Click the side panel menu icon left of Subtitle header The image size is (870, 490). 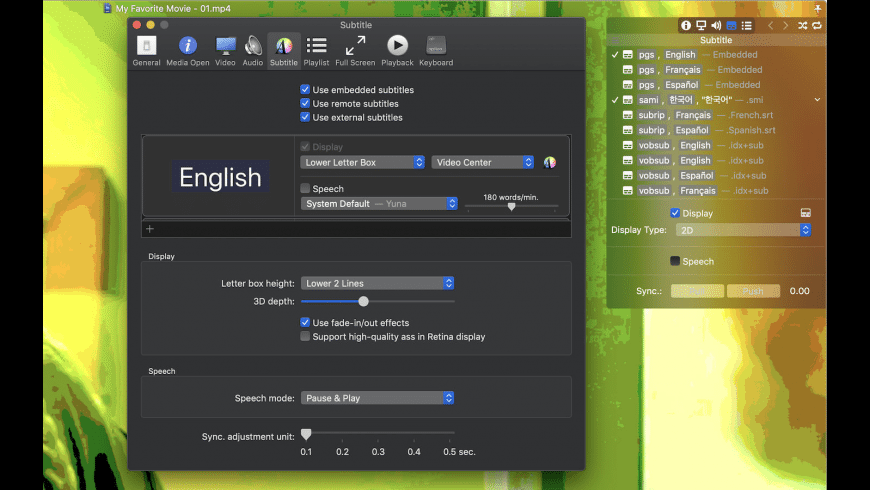(615, 40)
